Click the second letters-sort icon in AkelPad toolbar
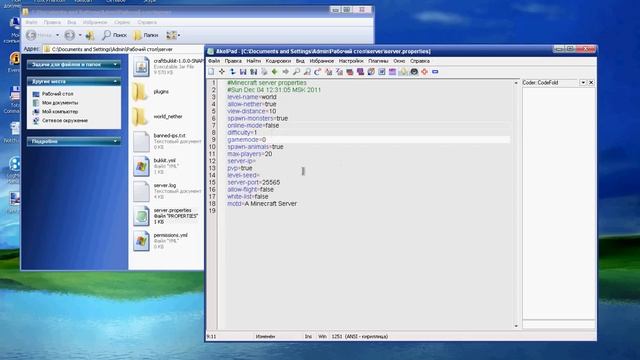 pyautogui.click(x=339, y=71)
